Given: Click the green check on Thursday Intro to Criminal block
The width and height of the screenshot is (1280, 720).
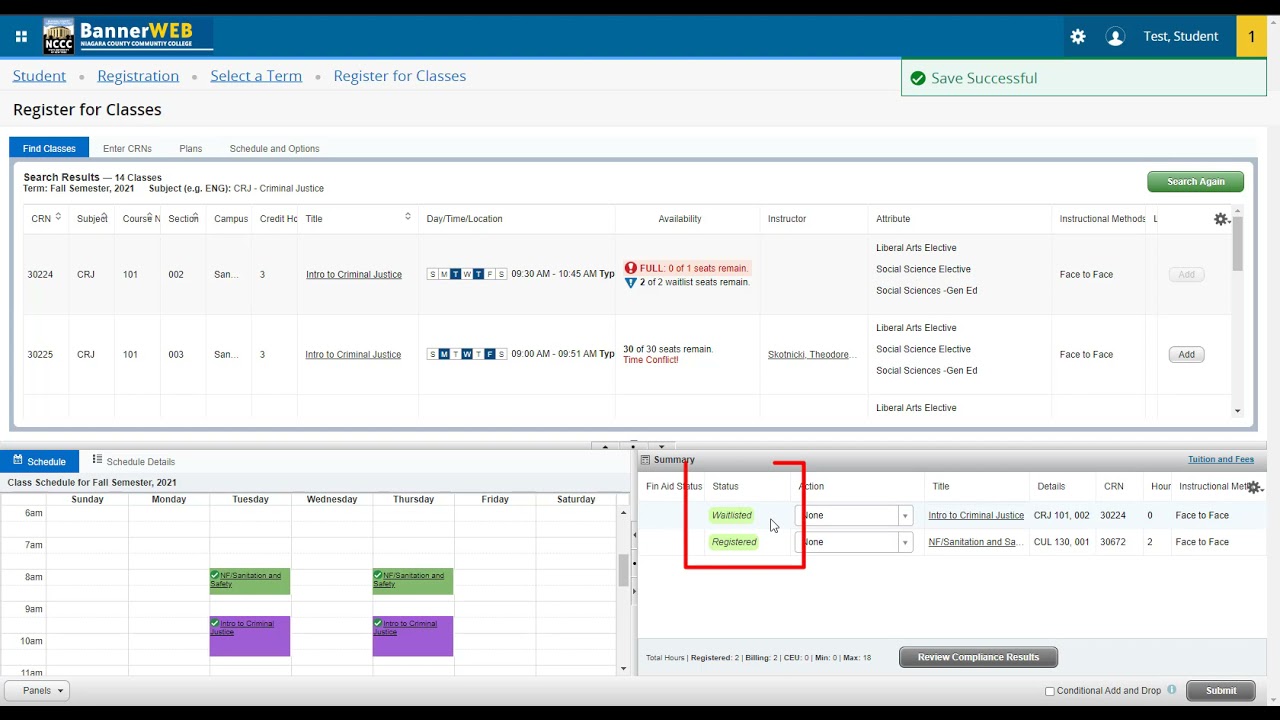Looking at the screenshot, I should (378, 623).
